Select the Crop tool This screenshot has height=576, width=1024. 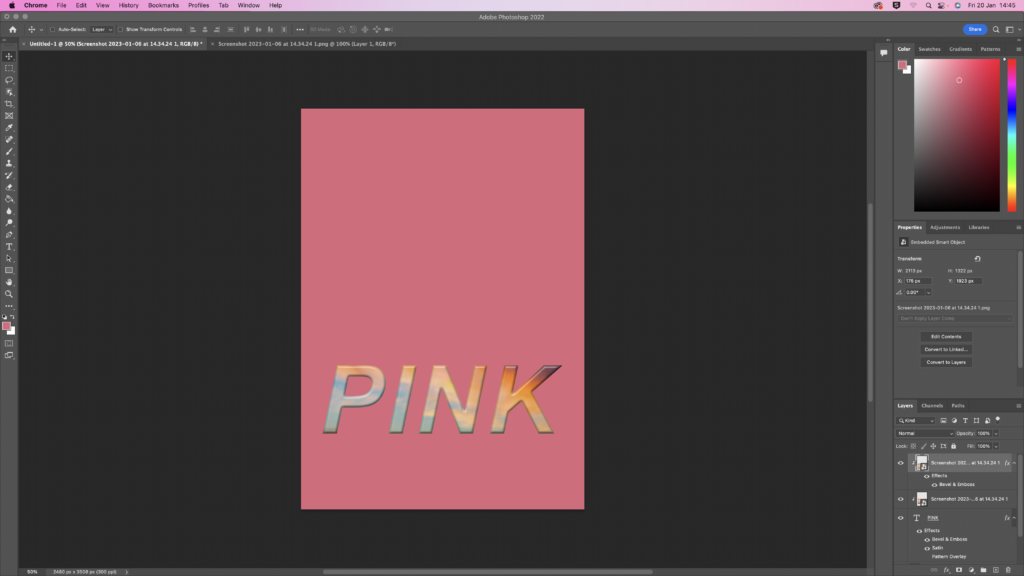coord(9,104)
